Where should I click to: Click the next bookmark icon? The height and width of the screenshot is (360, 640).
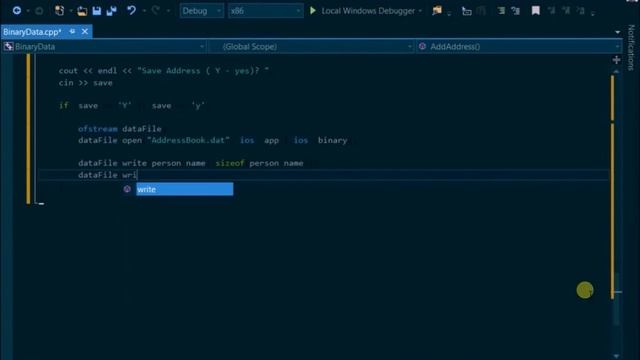pyautogui.click(x=566, y=11)
